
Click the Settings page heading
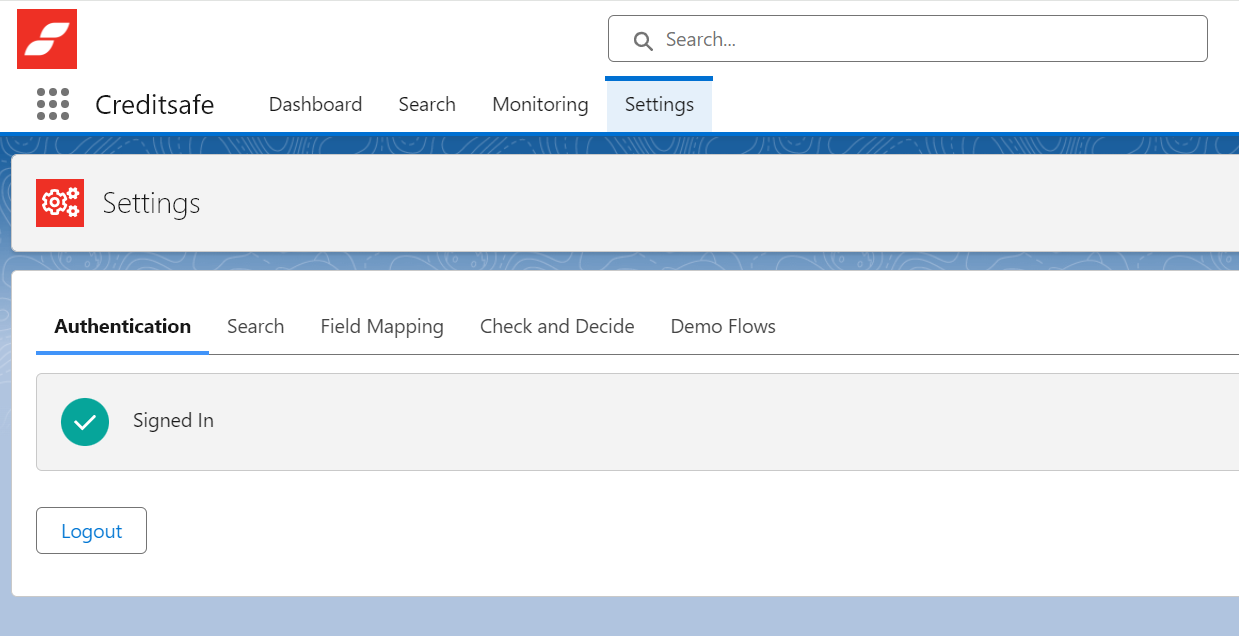(x=151, y=203)
